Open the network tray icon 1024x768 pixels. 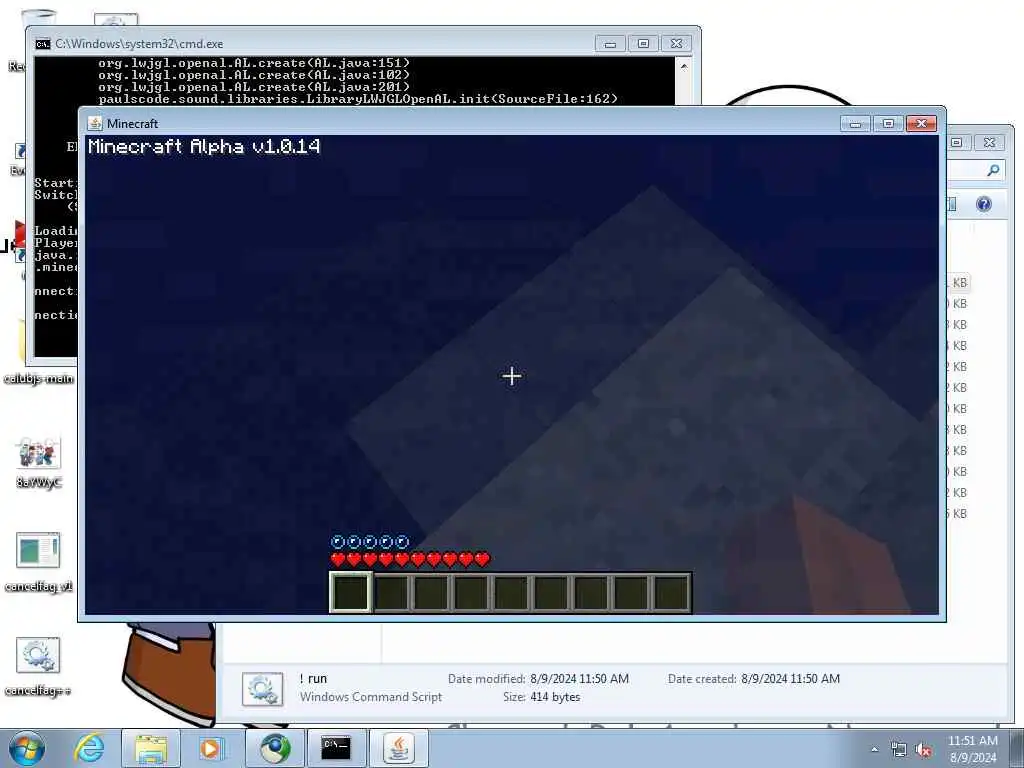pos(899,750)
